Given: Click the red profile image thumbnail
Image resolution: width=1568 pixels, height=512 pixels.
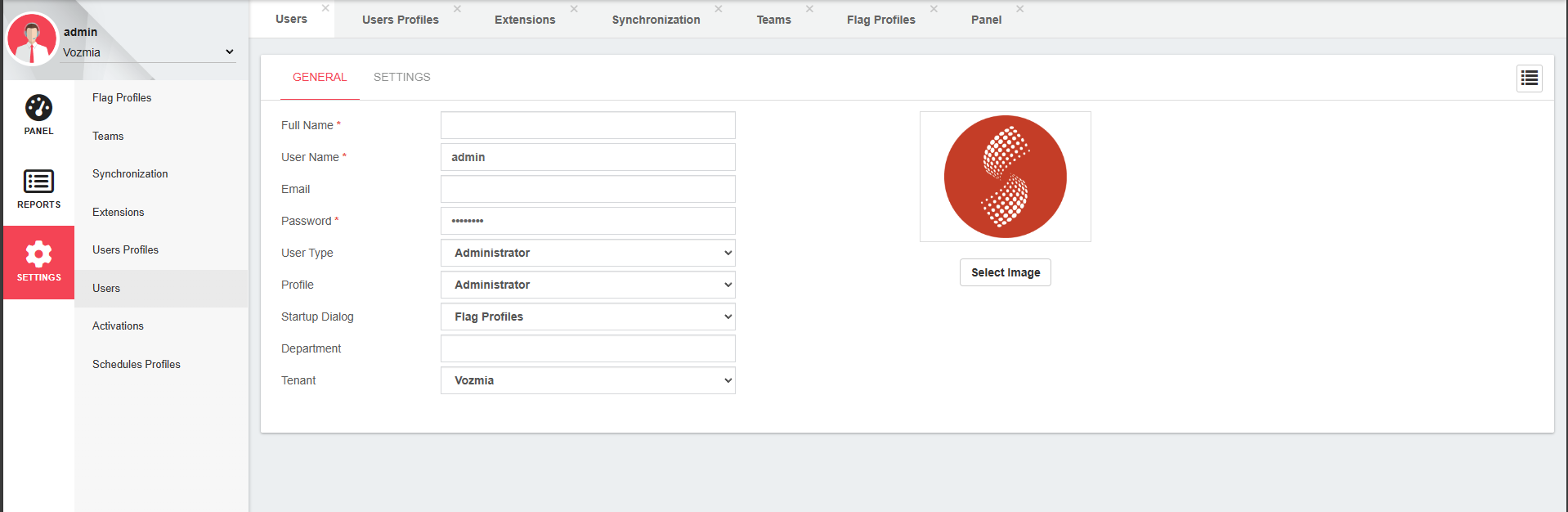Looking at the screenshot, I should tap(1005, 177).
